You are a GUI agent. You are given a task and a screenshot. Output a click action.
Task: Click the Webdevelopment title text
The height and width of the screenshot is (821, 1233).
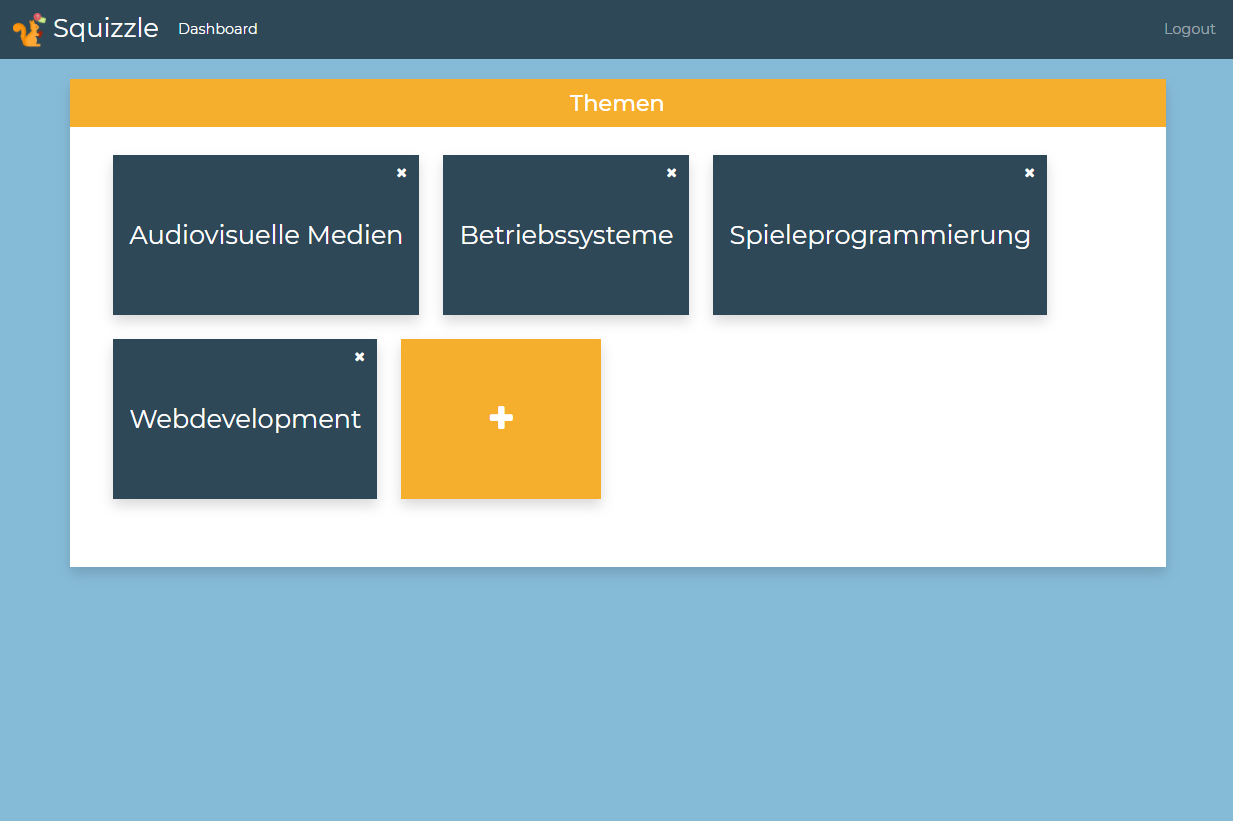click(x=245, y=419)
